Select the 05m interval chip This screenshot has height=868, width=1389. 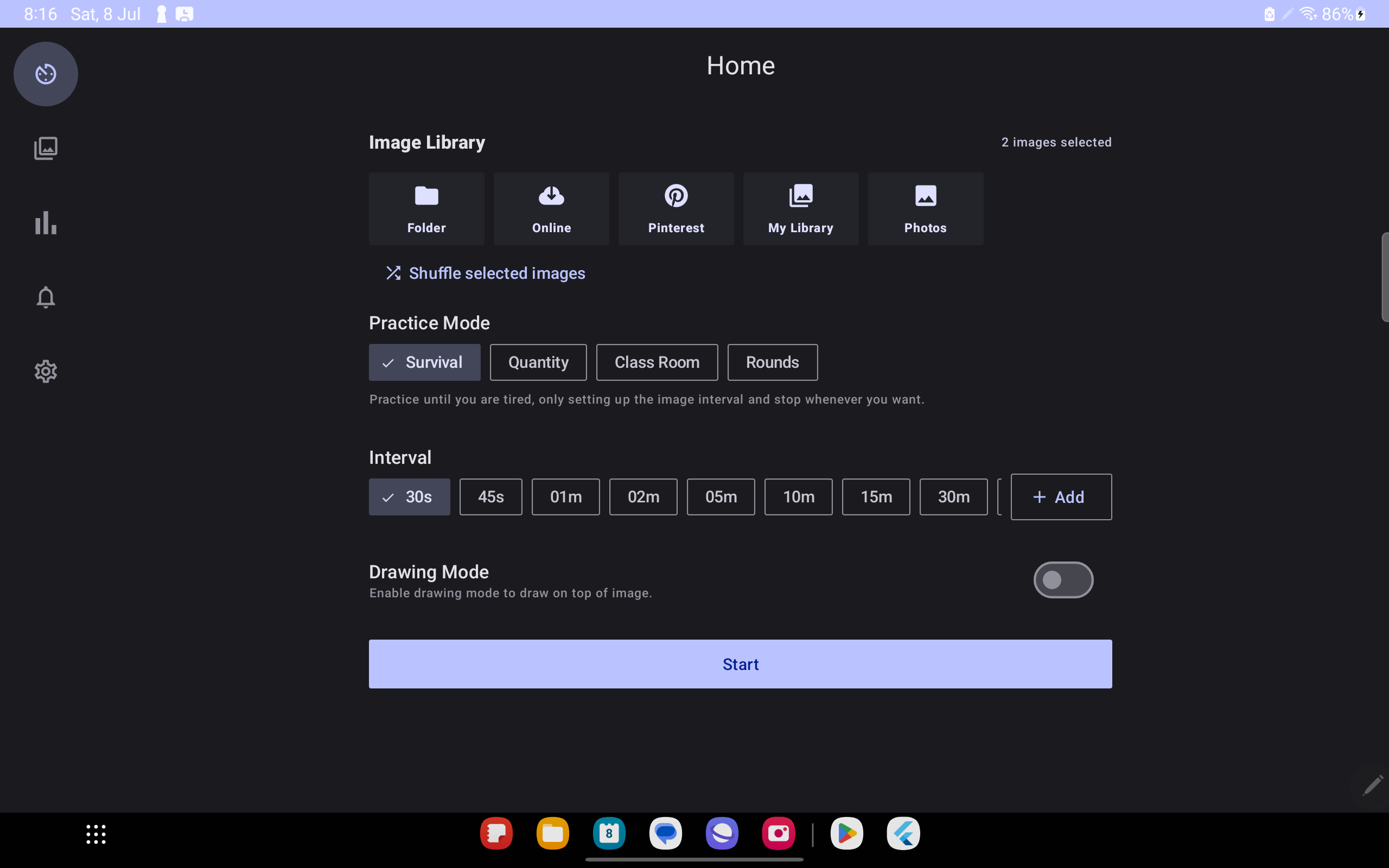tap(721, 496)
